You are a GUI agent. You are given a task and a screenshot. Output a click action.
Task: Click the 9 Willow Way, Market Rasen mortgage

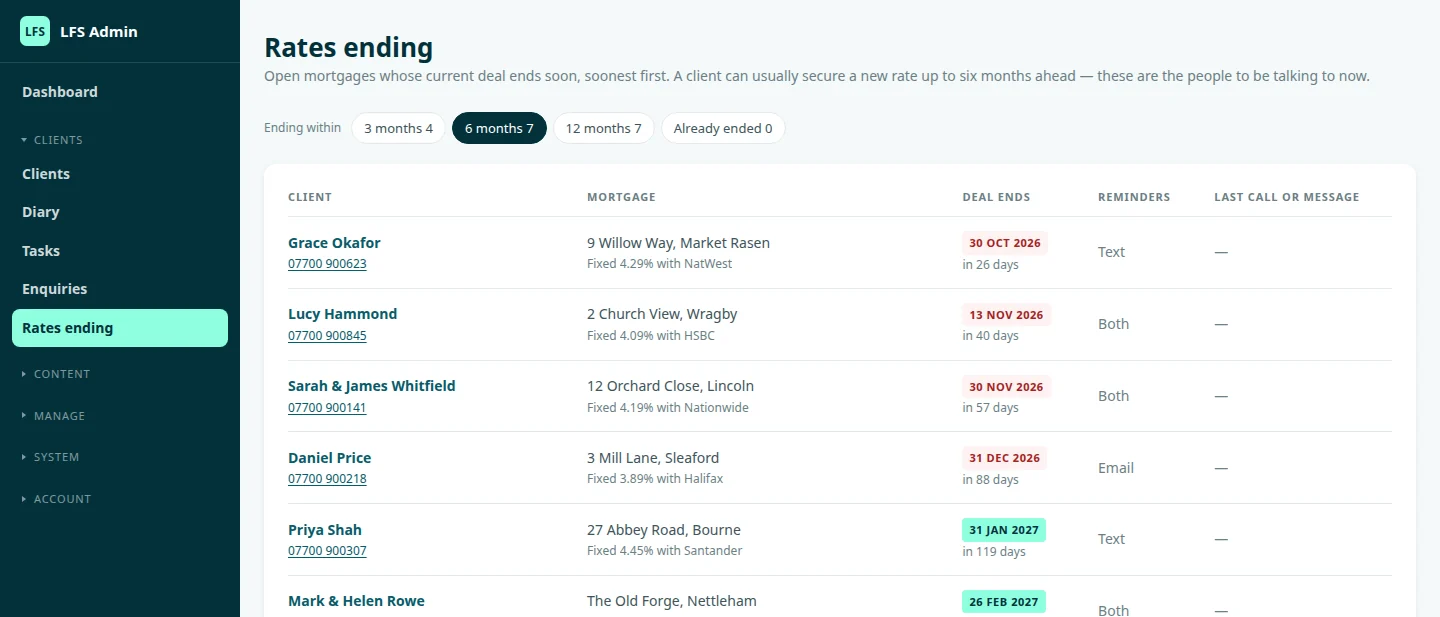[x=678, y=243]
